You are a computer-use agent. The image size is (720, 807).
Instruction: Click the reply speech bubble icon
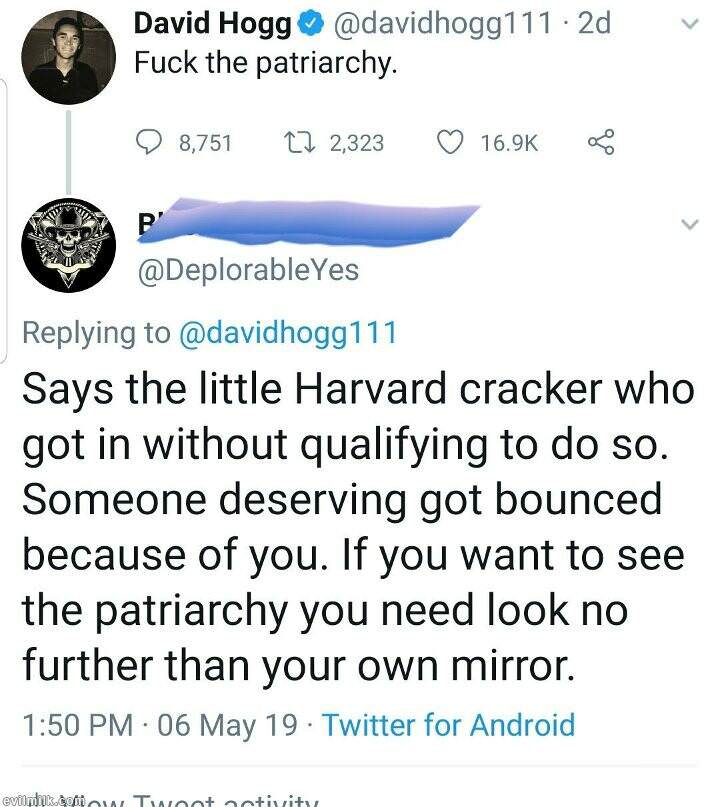pos(149,142)
